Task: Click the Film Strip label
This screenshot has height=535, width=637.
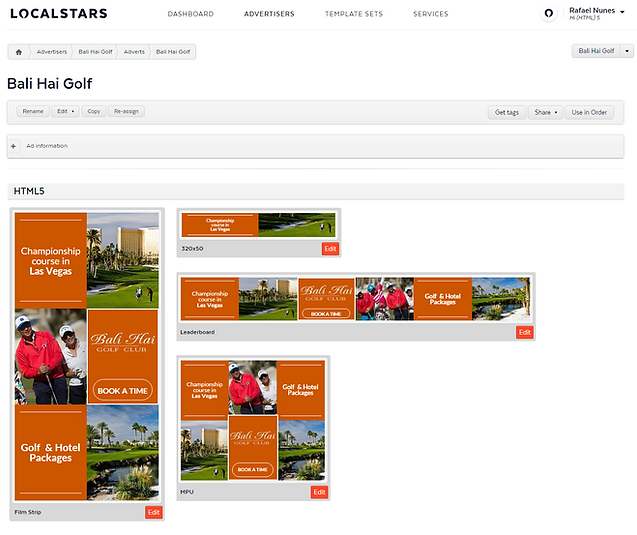Action: click(x=28, y=512)
